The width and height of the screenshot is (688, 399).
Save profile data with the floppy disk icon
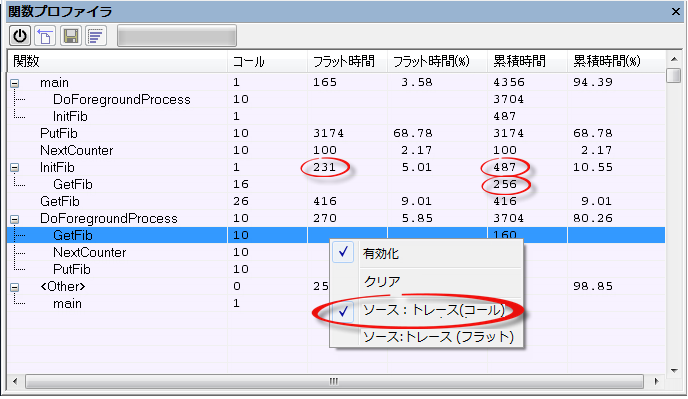coord(71,36)
